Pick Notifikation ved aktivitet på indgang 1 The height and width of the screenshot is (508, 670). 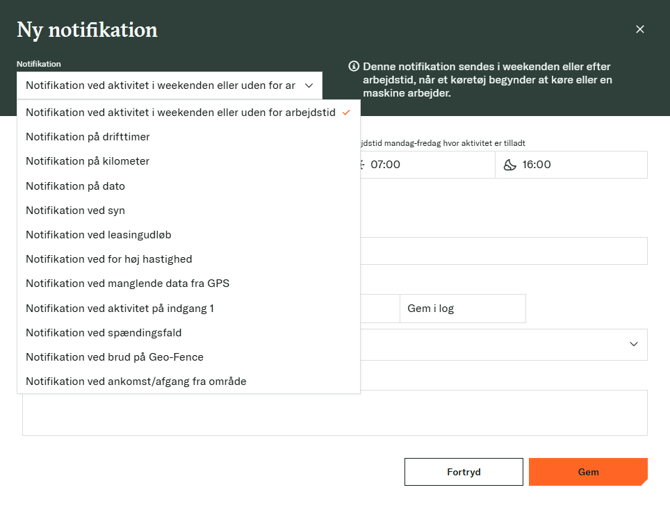[120, 308]
